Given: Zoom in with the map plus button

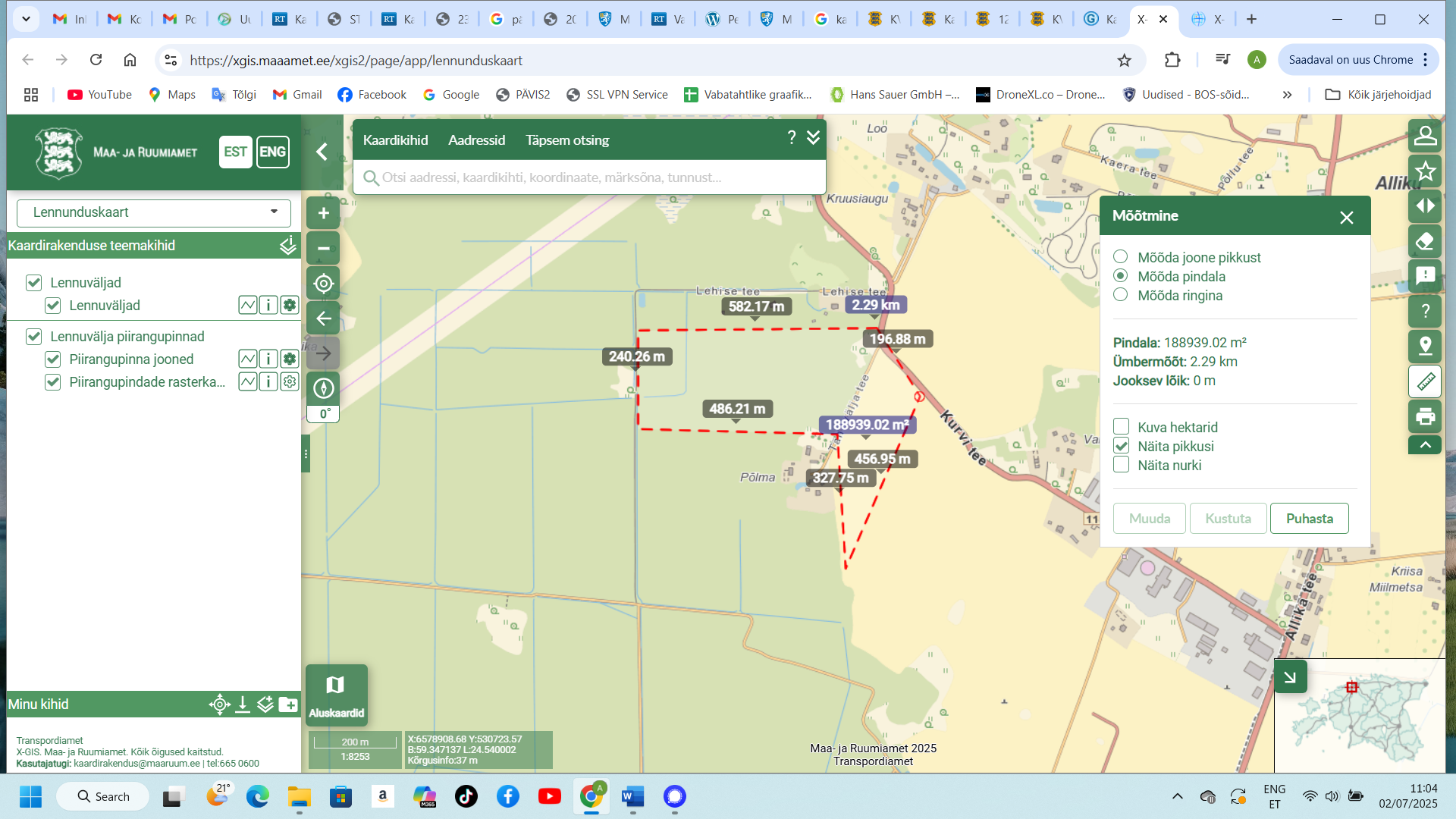Looking at the screenshot, I should (323, 213).
